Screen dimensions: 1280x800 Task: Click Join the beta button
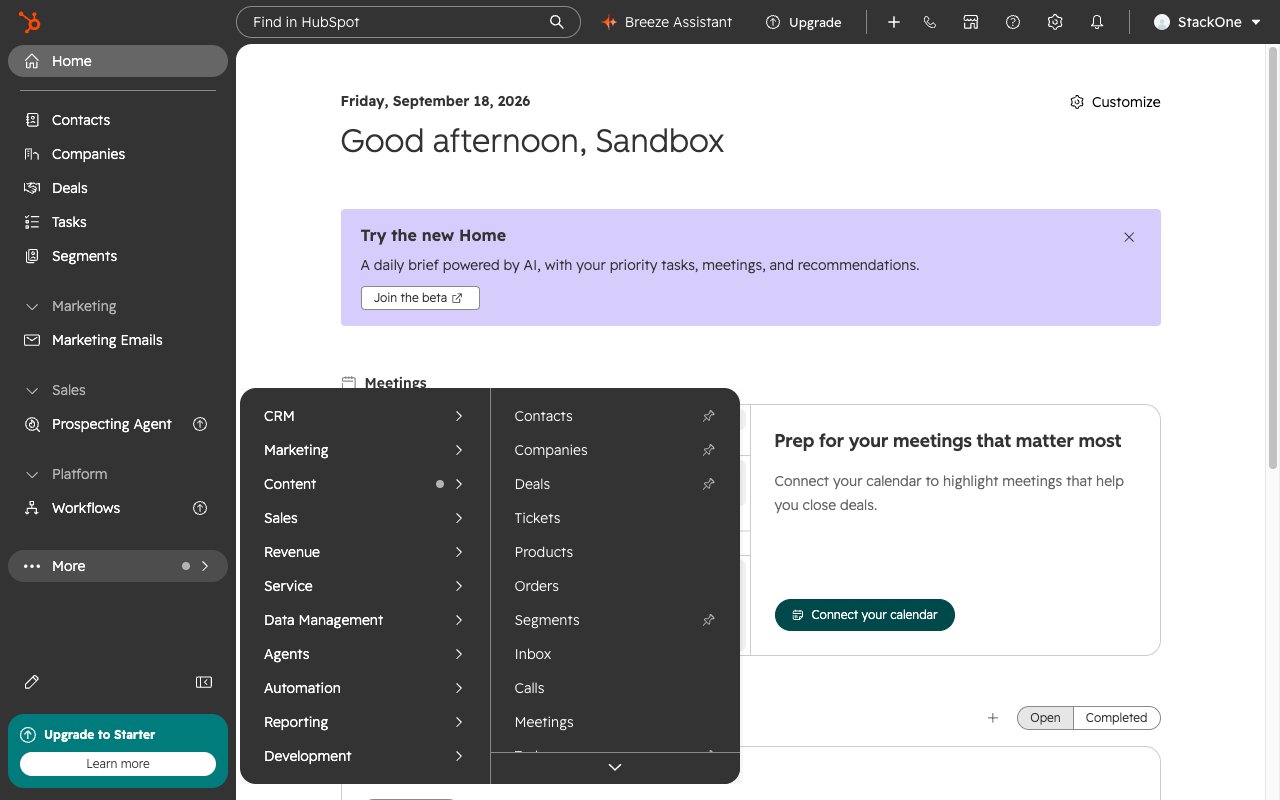(420, 298)
